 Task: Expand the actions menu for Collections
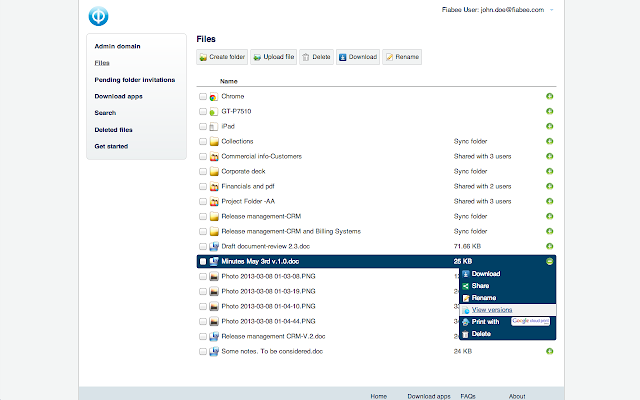click(549, 141)
